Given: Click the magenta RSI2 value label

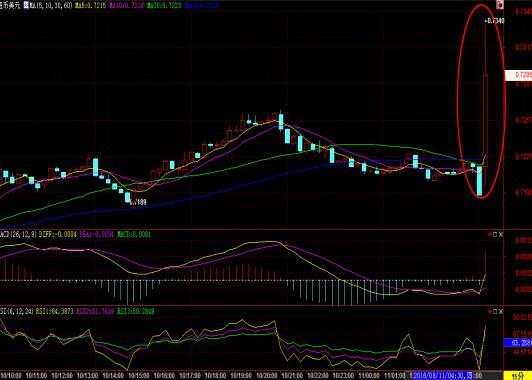Looking at the screenshot, I should pyautogui.click(x=96, y=311).
